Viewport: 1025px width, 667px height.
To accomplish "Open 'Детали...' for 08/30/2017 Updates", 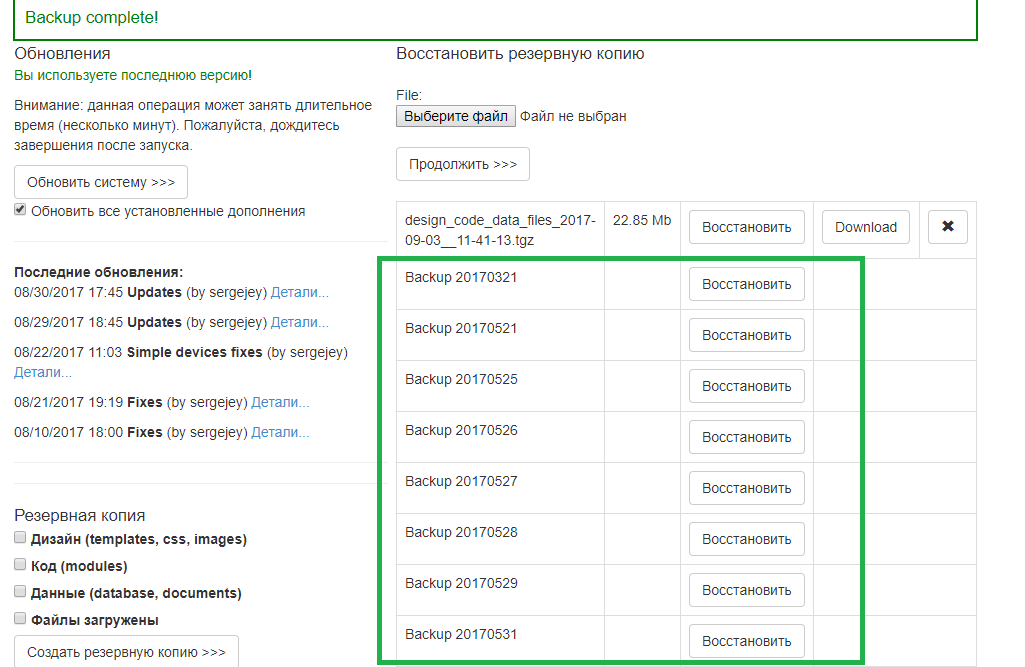I will [x=299, y=293].
